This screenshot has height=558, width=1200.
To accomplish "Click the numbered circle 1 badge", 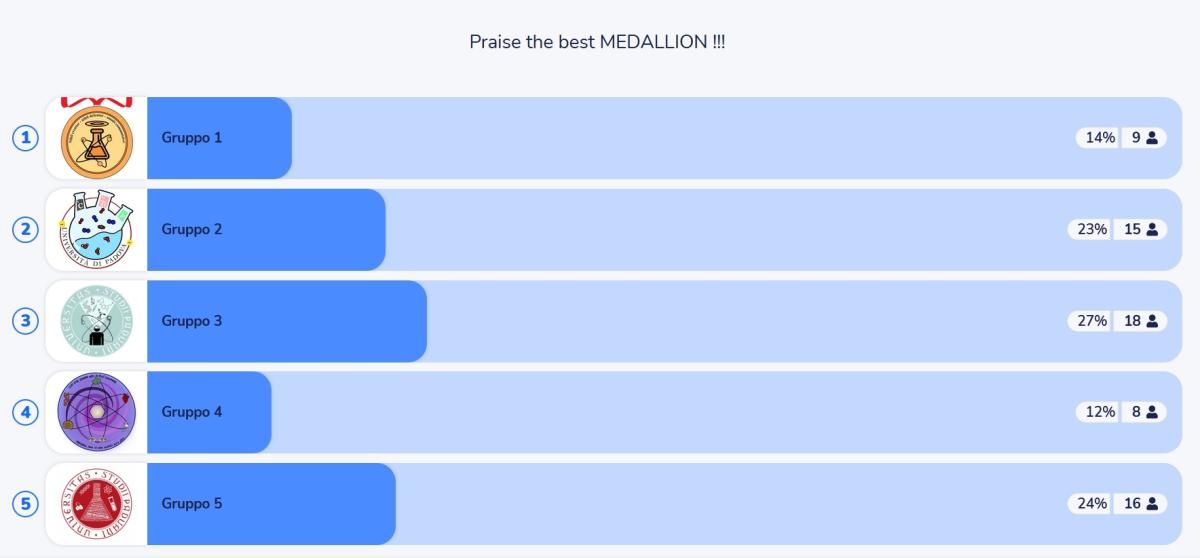I will (25, 138).
